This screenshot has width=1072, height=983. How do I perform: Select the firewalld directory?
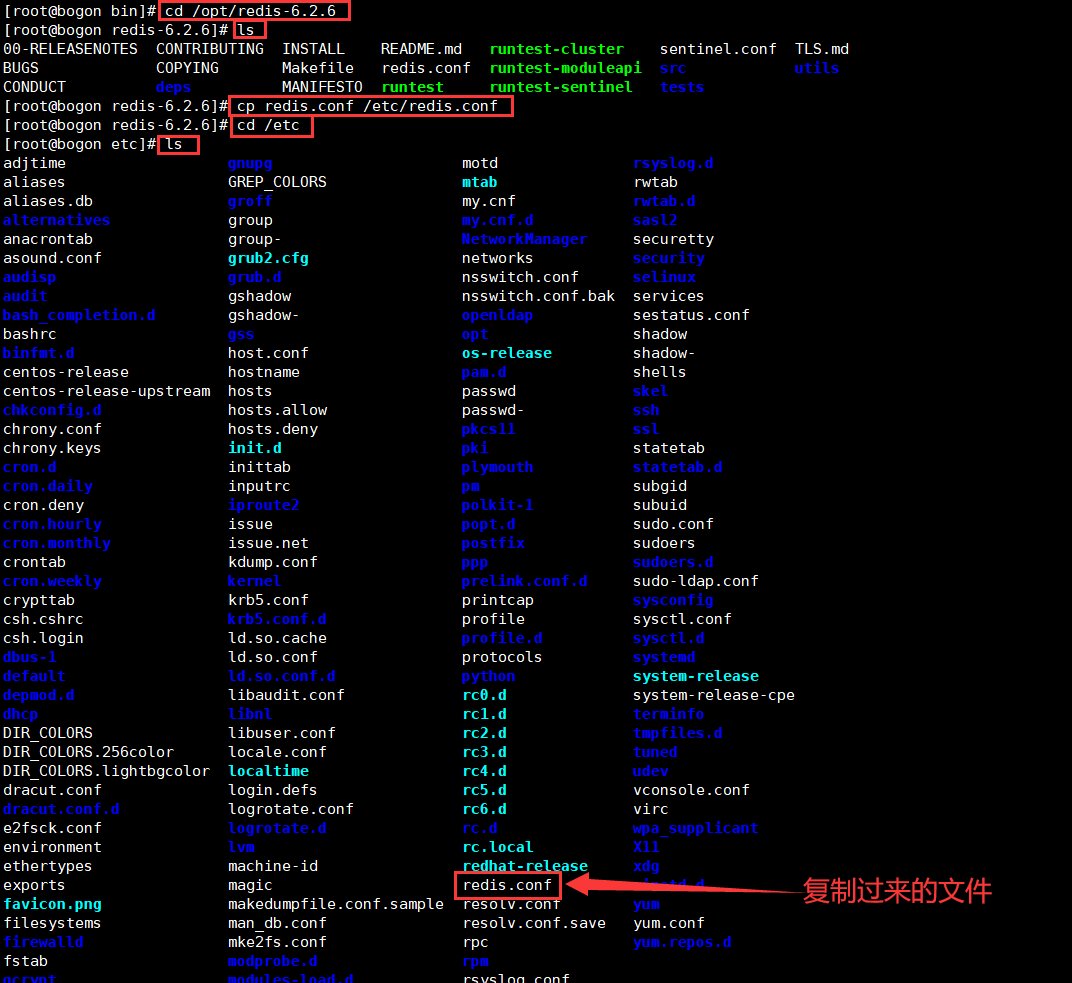tap(43, 942)
